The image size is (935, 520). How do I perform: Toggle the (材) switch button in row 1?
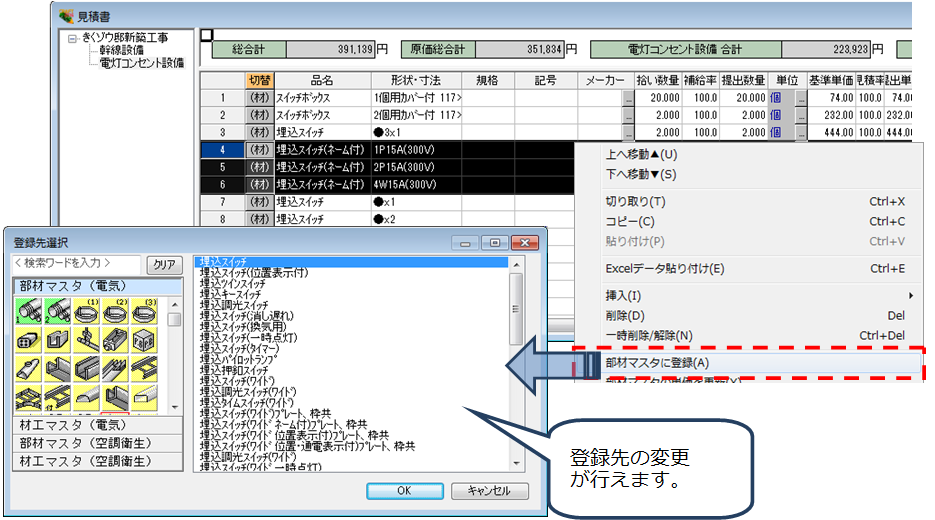click(x=258, y=98)
